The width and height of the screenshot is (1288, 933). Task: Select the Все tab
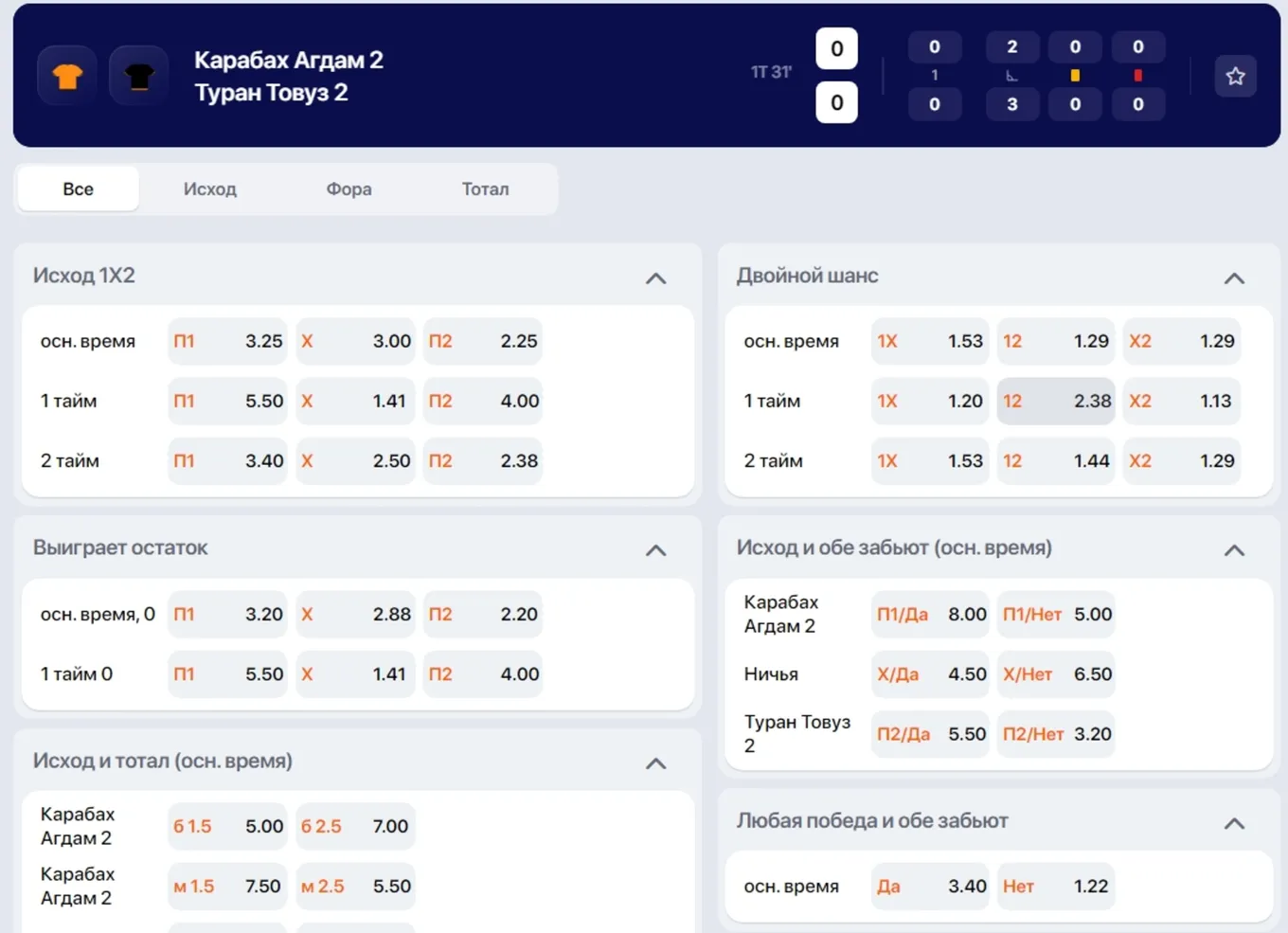(79, 189)
